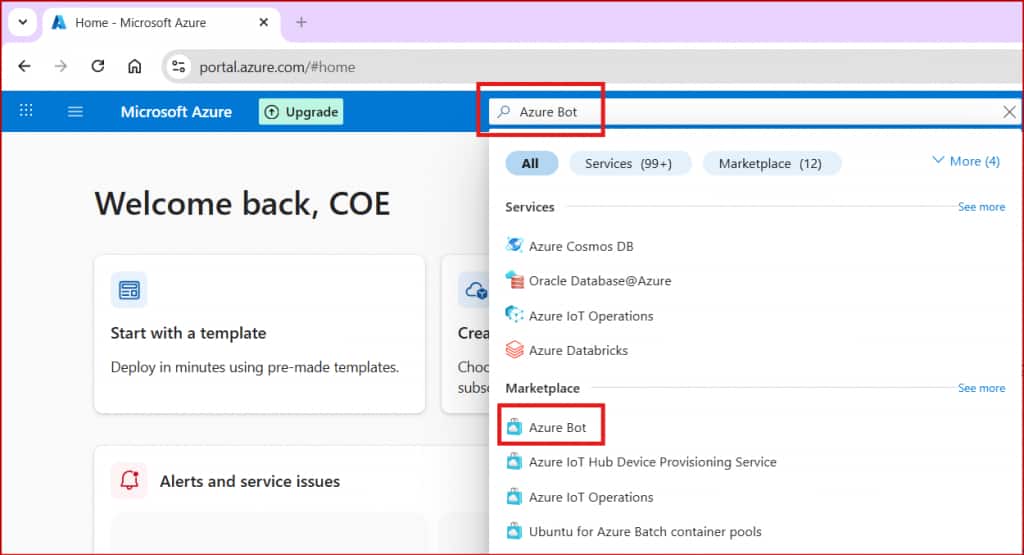Click the Alerts bell icon
Viewport: 1024px width, 555px height.
tap(129, 481)
